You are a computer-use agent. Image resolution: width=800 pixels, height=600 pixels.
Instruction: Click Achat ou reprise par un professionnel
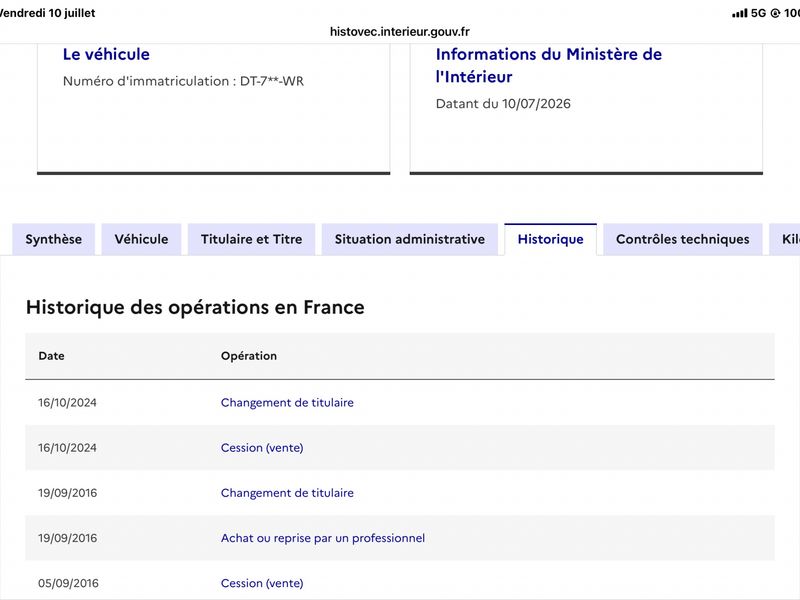(323, 538)
